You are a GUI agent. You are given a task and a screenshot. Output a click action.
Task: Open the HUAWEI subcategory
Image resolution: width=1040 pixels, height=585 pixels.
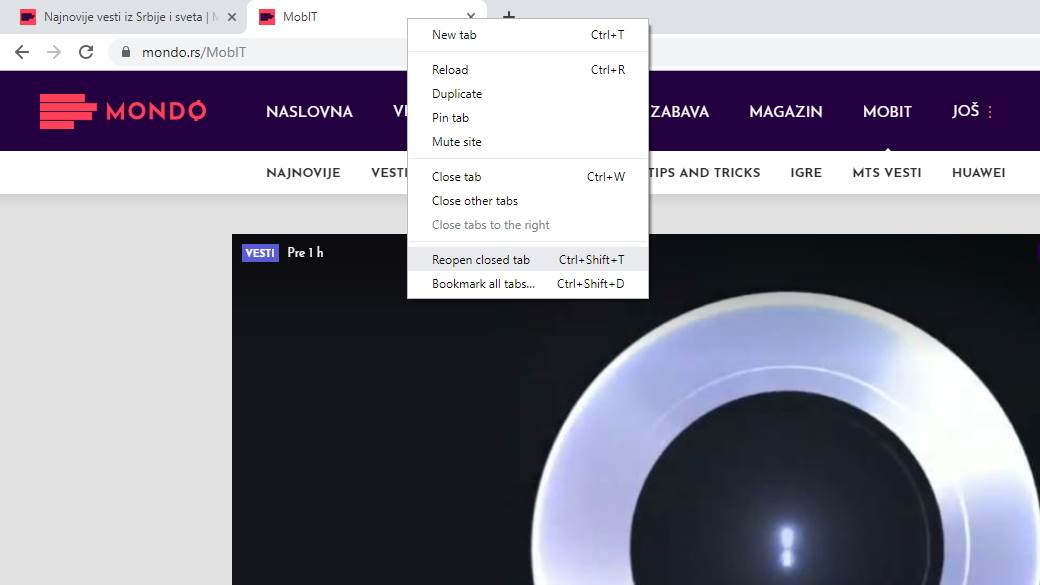click(978, 173)
